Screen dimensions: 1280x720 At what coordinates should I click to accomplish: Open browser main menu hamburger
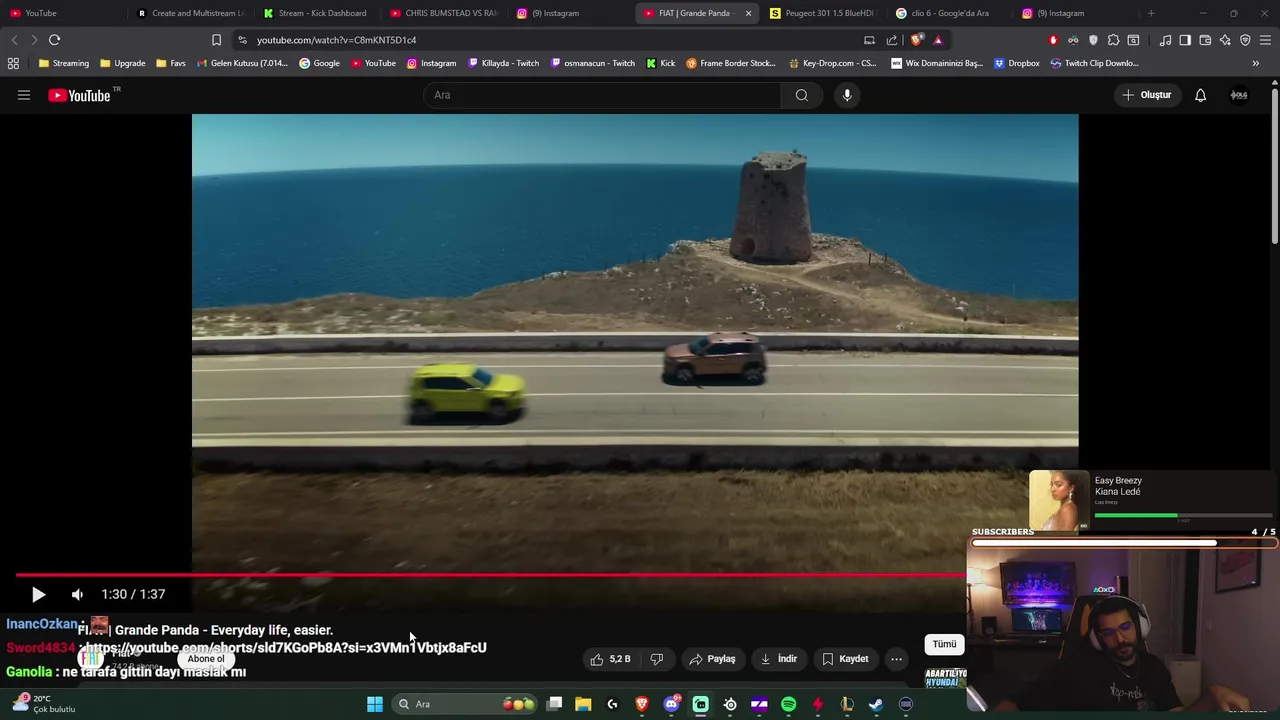coord(1265,40)
